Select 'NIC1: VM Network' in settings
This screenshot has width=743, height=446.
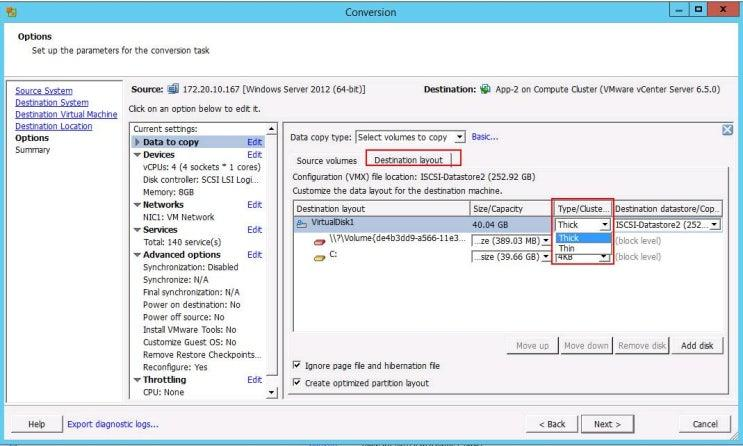coord(179,217)
